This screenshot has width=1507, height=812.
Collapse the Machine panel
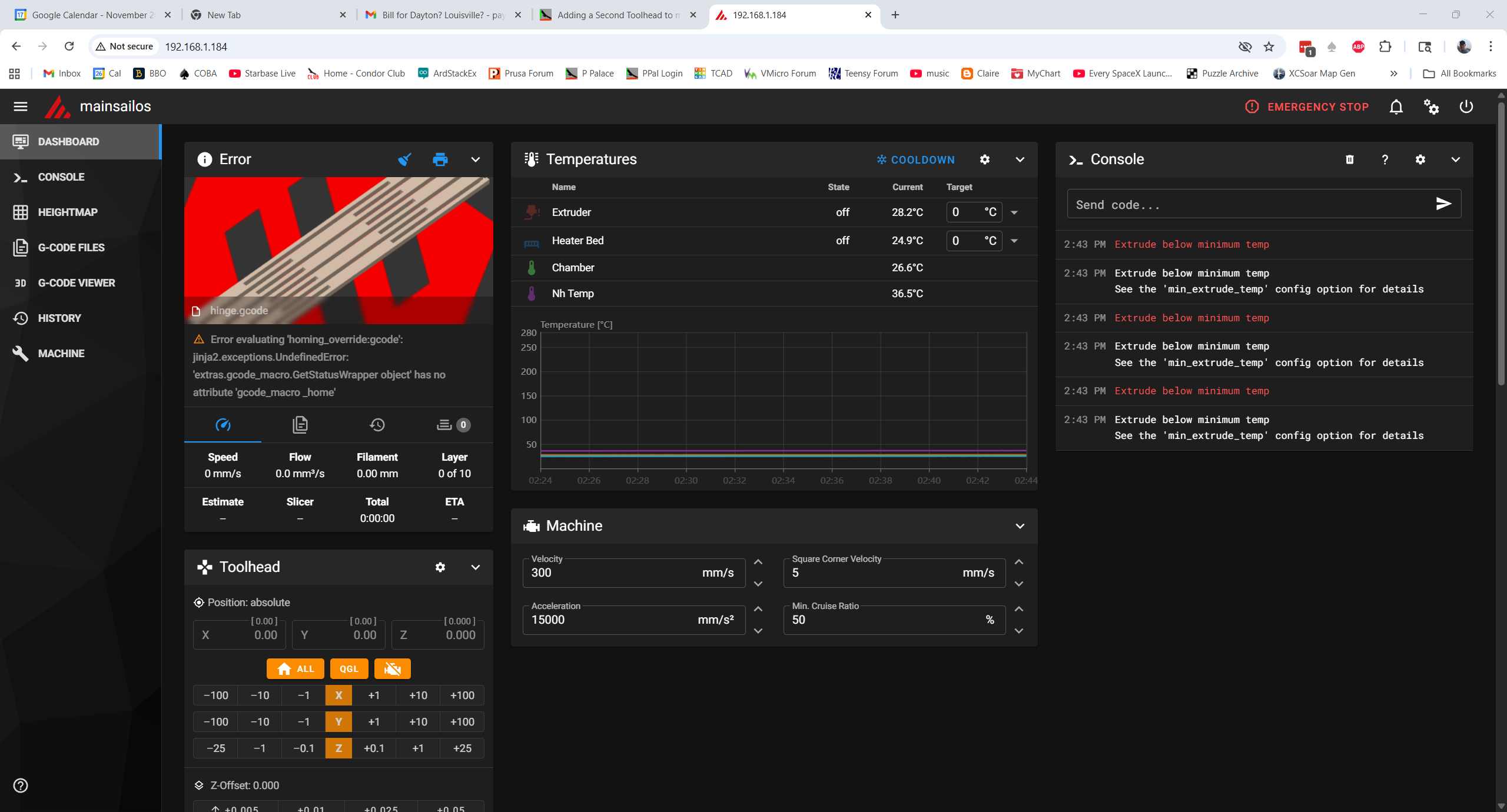point(1020,526)
